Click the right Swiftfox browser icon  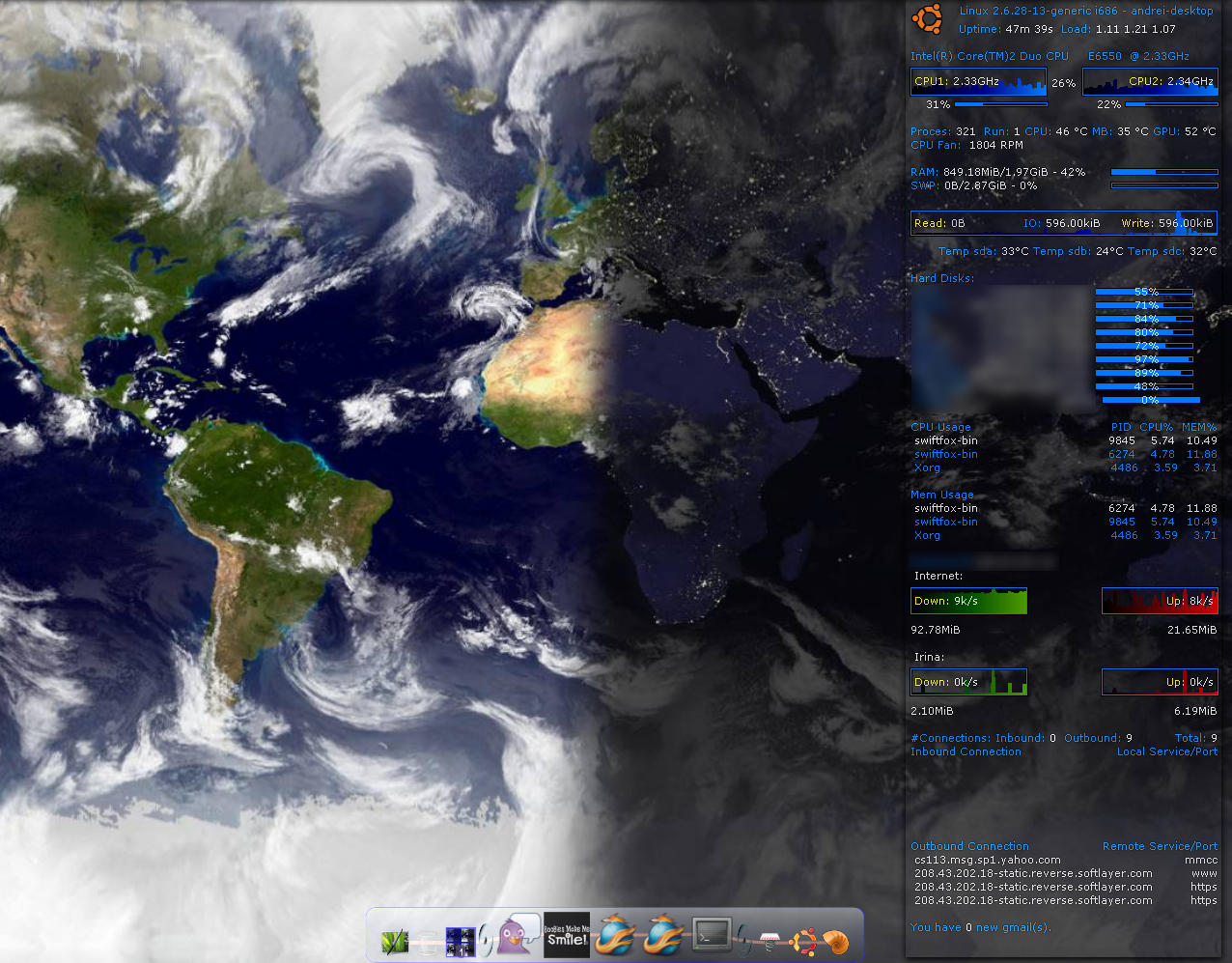[664, 935]
